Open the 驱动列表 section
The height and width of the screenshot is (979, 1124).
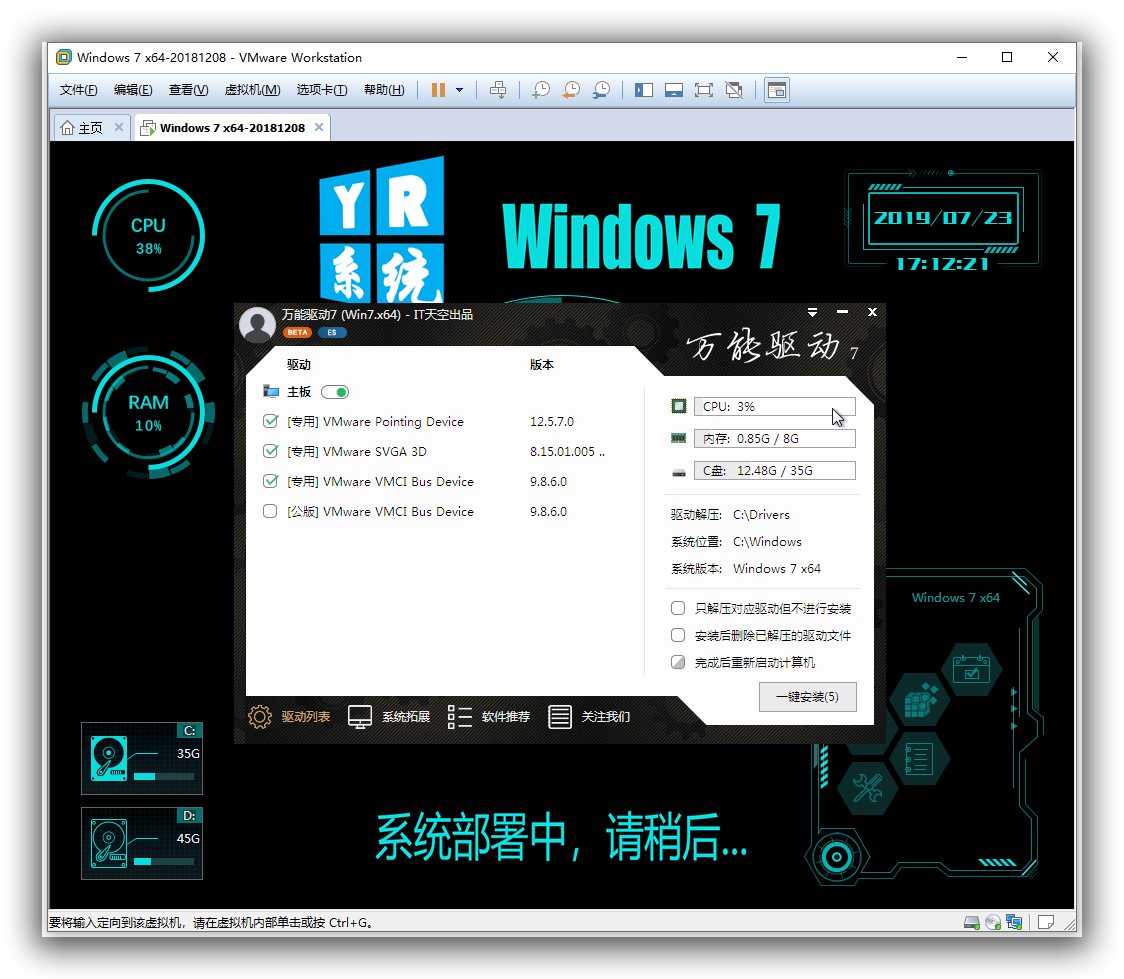coord(305,717)
